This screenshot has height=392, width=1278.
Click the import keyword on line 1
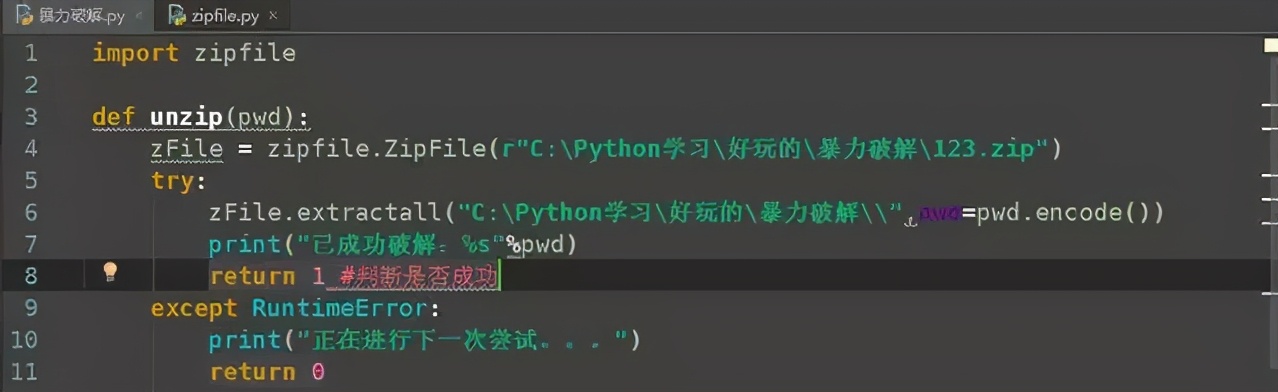135,53
